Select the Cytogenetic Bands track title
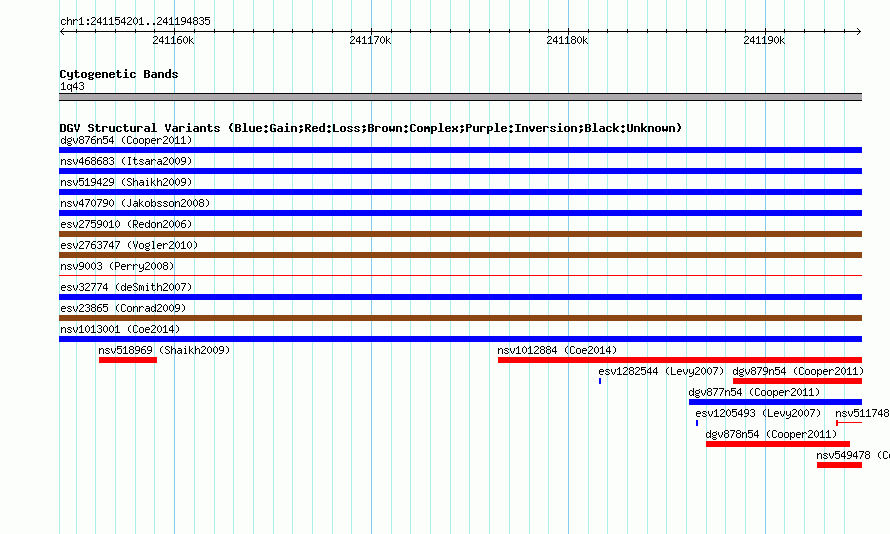This screenshot has width=890, height=534. pos(119,74)
